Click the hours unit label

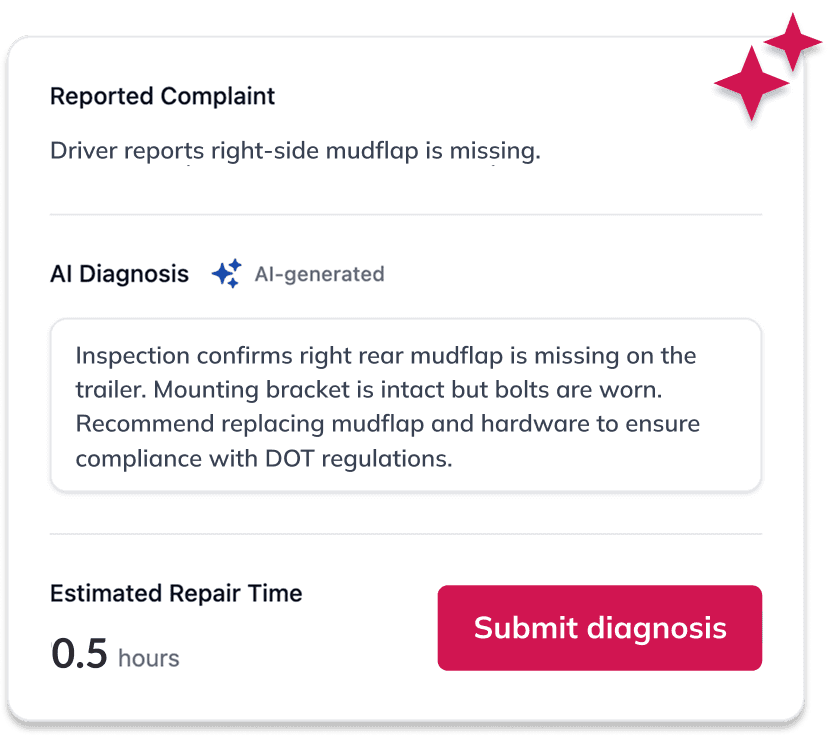coord(148,658)
